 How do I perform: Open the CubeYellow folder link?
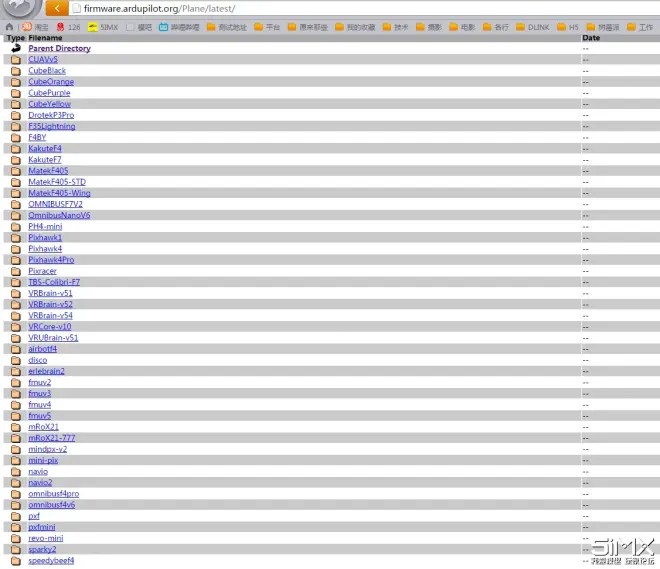point(50,104)
